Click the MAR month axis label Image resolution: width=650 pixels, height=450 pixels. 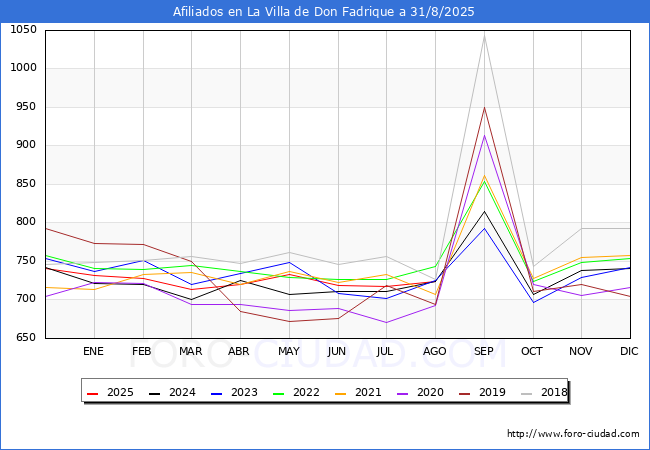click(191, 351)
